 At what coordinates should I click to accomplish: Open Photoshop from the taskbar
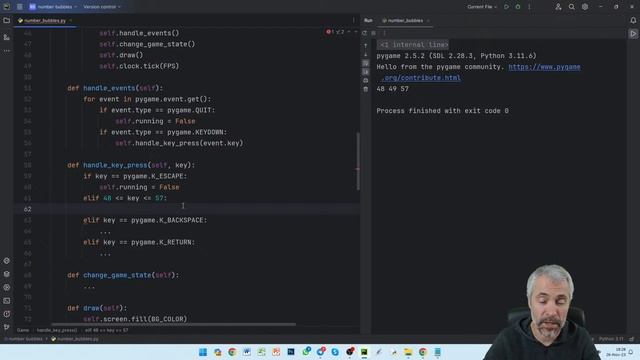point(291,352)
